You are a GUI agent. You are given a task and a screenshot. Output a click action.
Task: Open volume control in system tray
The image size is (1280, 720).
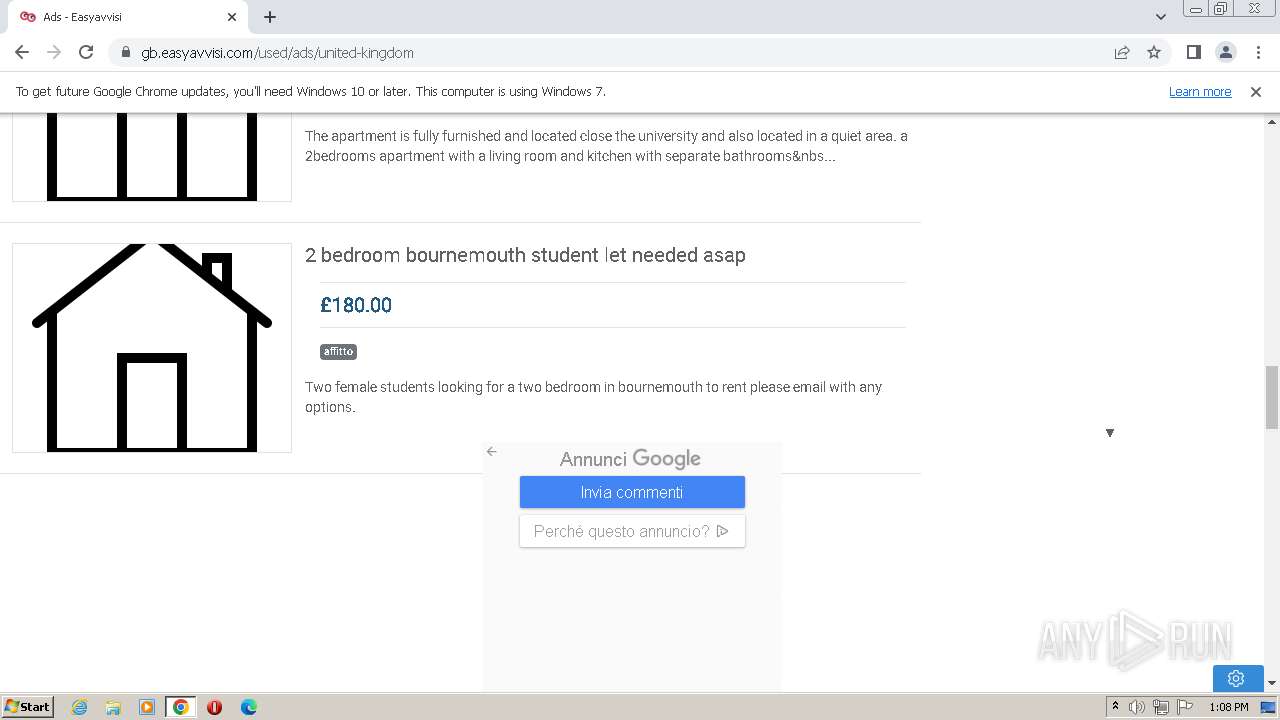pyautogui.click(x=1137, y=707)
